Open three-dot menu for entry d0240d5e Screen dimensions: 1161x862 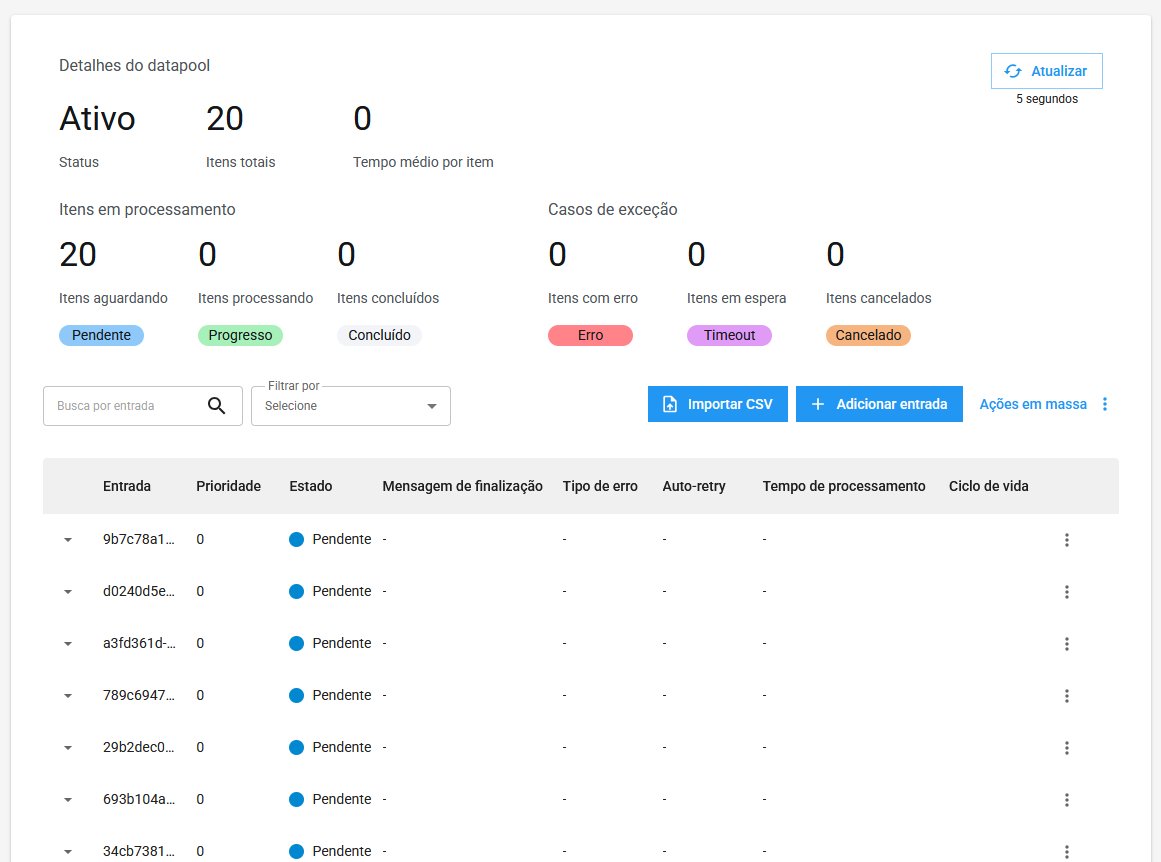click(x=1066, y=592)
